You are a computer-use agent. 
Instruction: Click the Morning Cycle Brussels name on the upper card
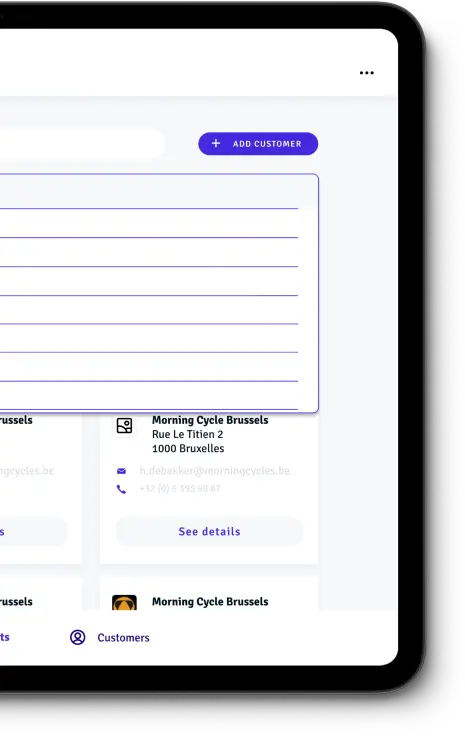pyautogui.click(x=210, y=420)
